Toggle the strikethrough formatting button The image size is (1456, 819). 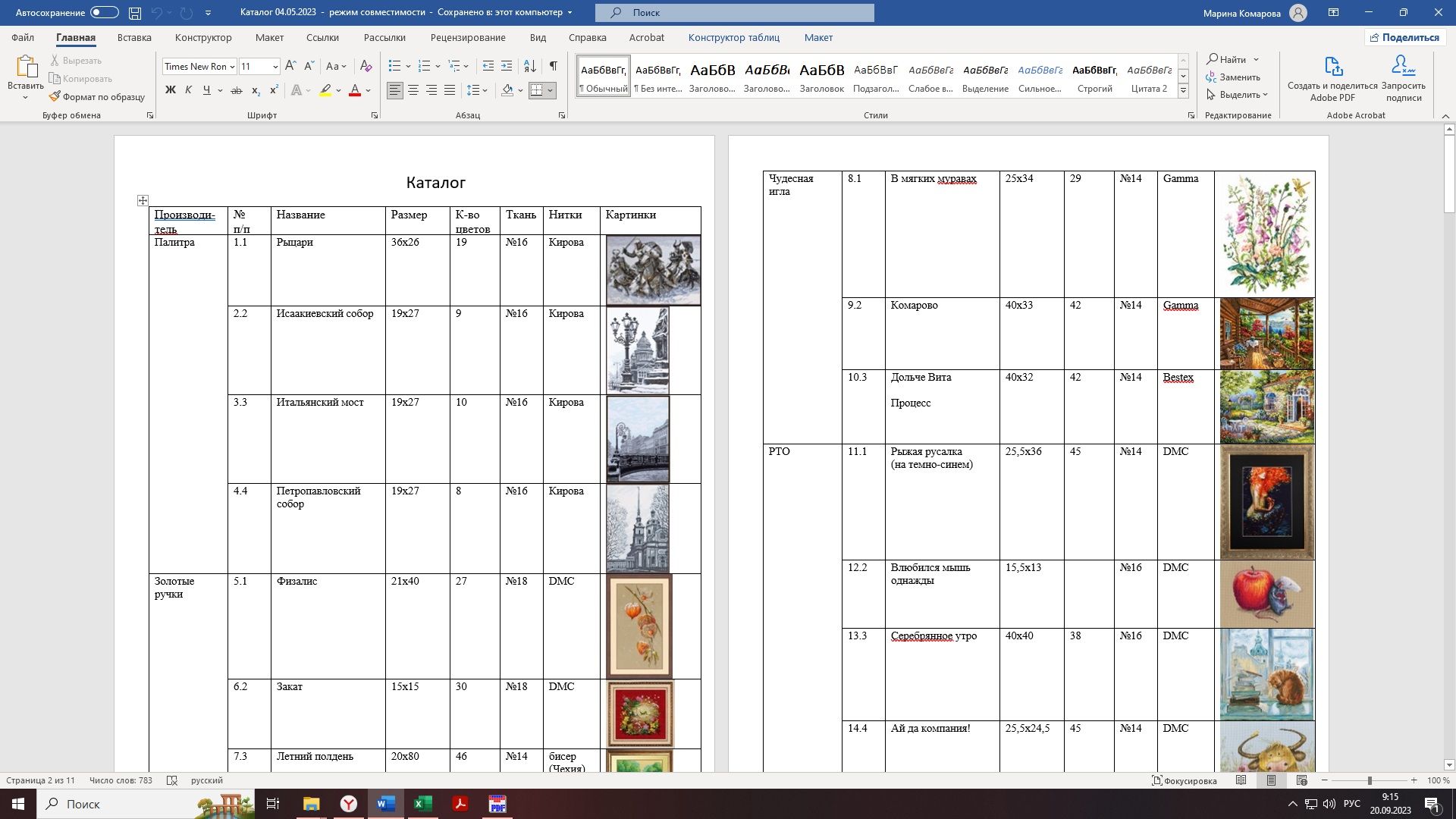(236, 90)
